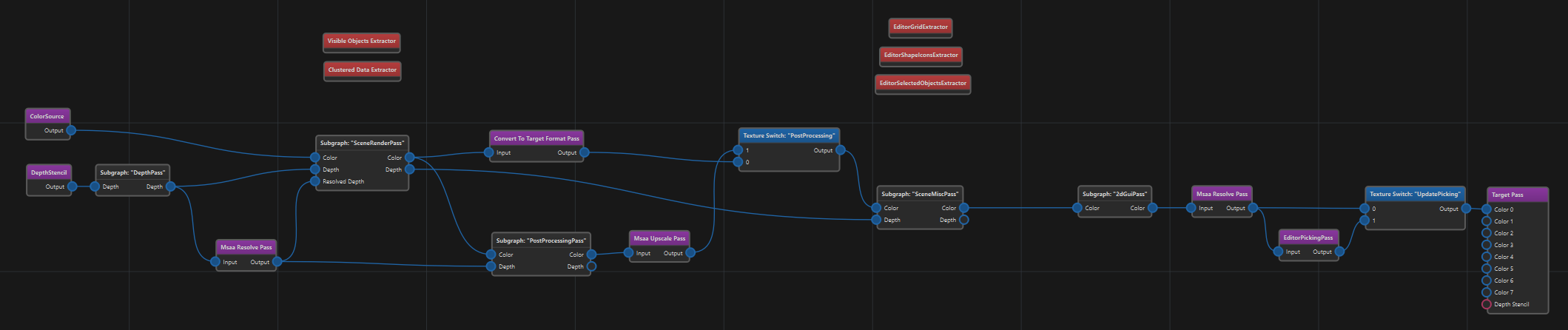Screen dimensions: 1568x330
Task: Select Subgraph "SceneRenderPass" node header
Action: [362, 143]
